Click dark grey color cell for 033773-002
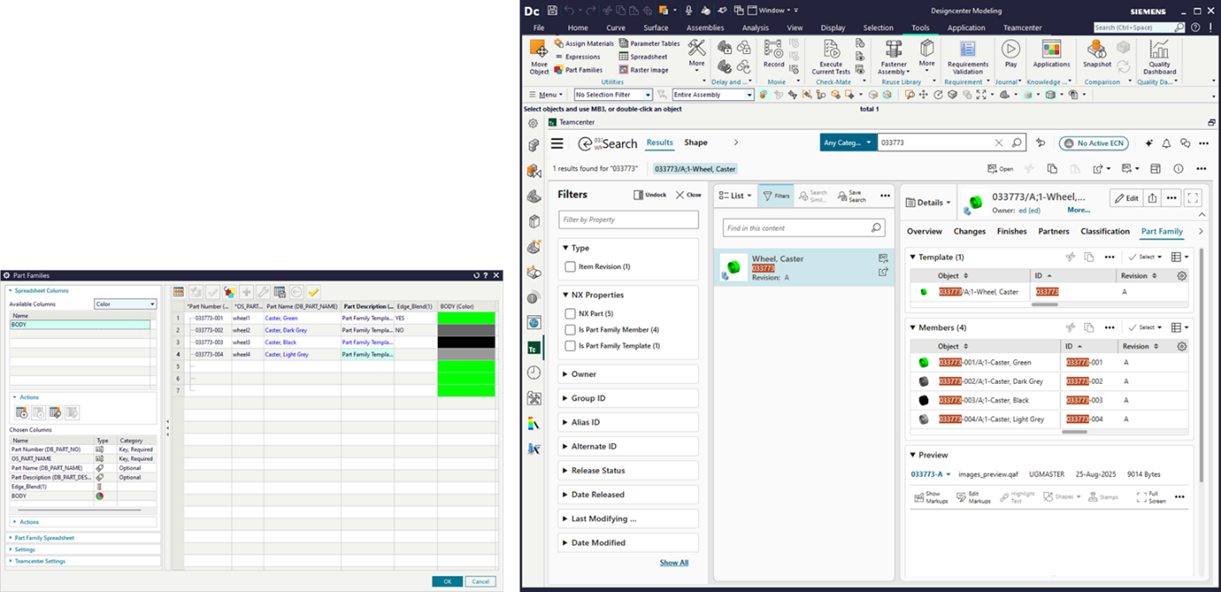 468,329
